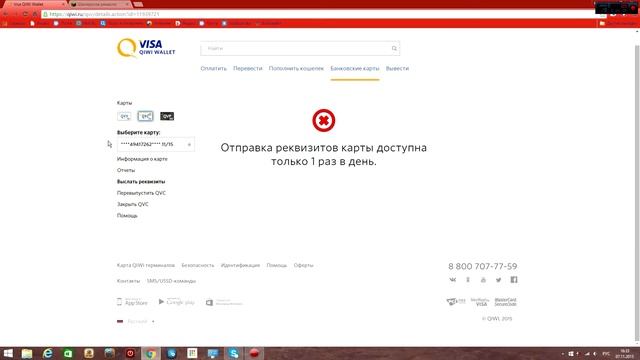The height and width of the screenshot is (360, 640).
Task: Select the black QVC card icon
Action: (x=167, y=116)
